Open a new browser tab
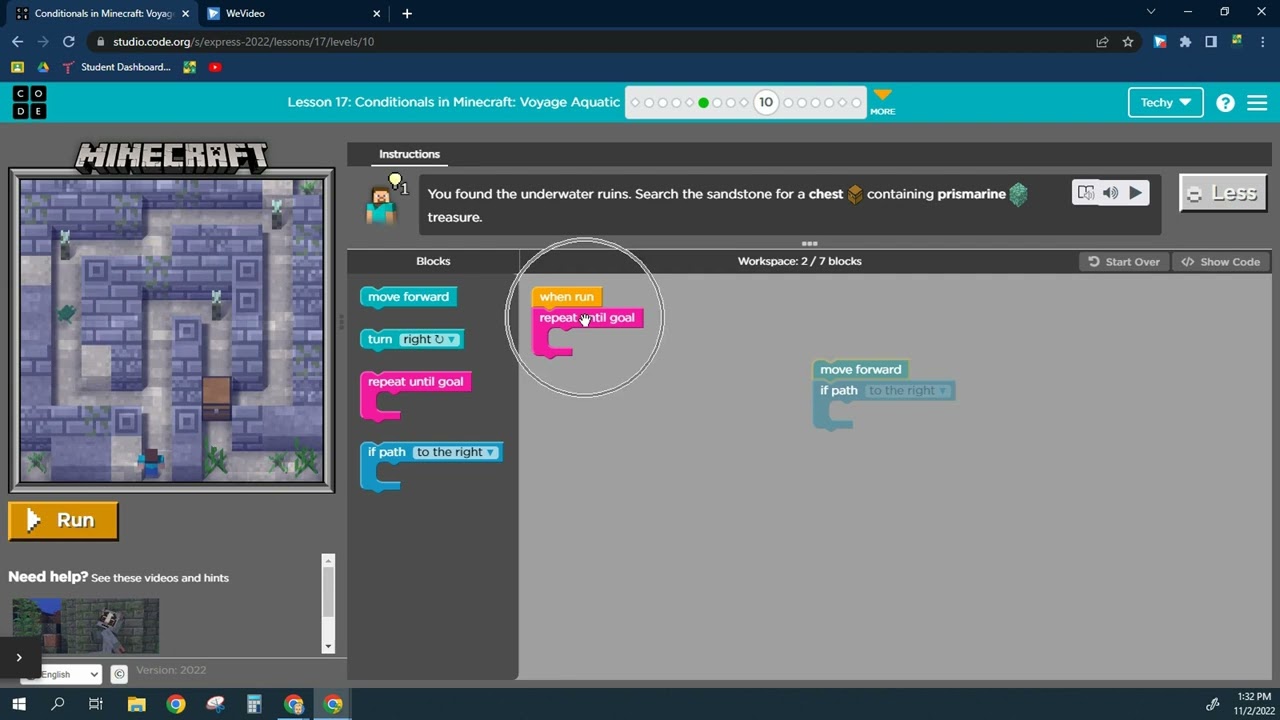Image resolution: width=1280 pixels, height=720 pixels. coord(406,14)
